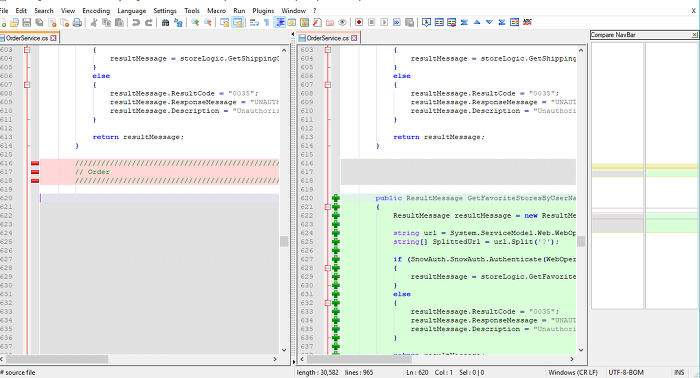Click left pane vertical scrollbar thumb
Screen dimensions: 700x378
coord(284,241)
